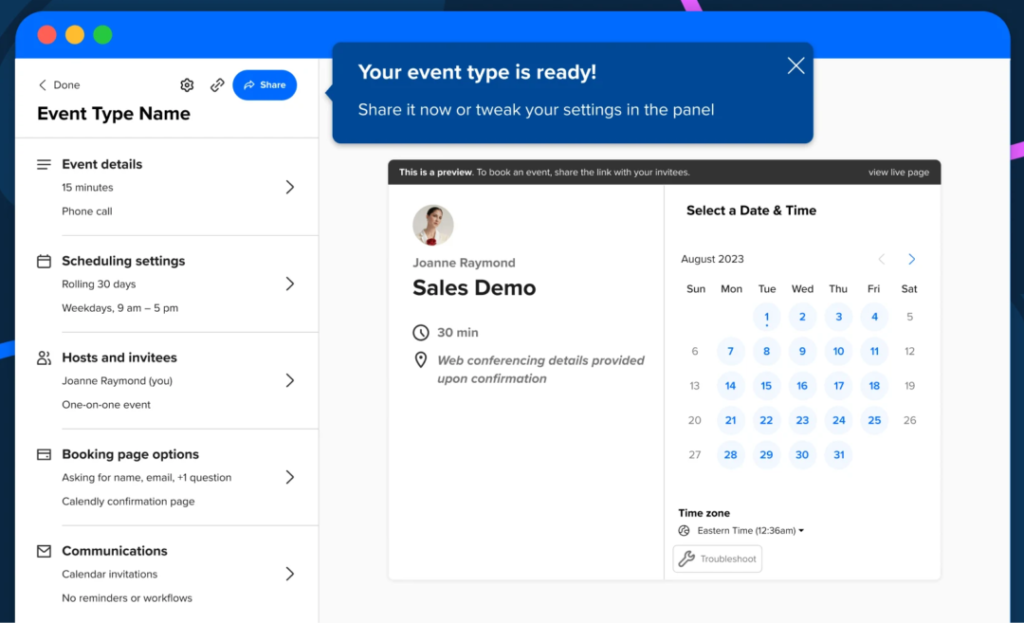Open the Eastern Time zone dropdown
Screen dimensions: 1024x623
tap(750, 530)
